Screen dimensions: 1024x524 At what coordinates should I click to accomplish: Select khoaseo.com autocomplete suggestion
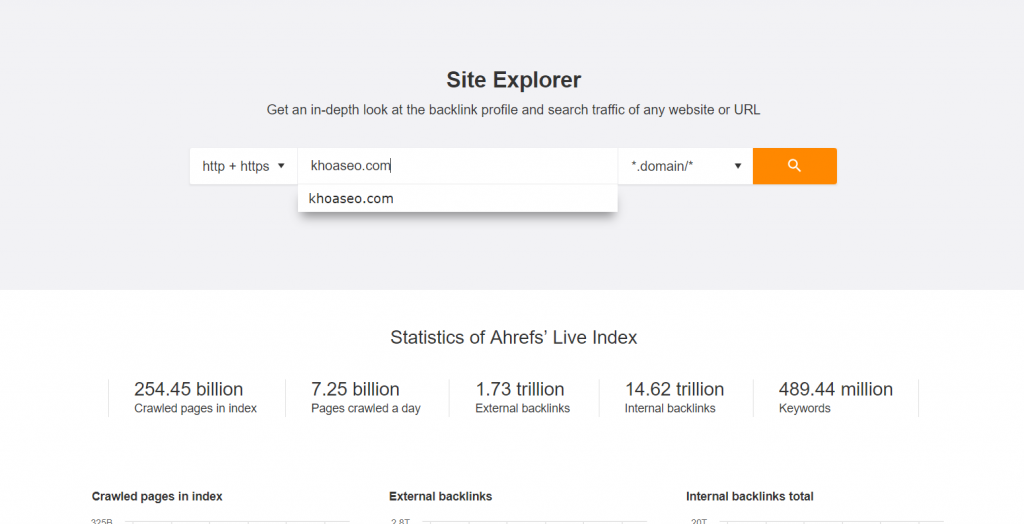pyautogui.click(x=458, y=199)
